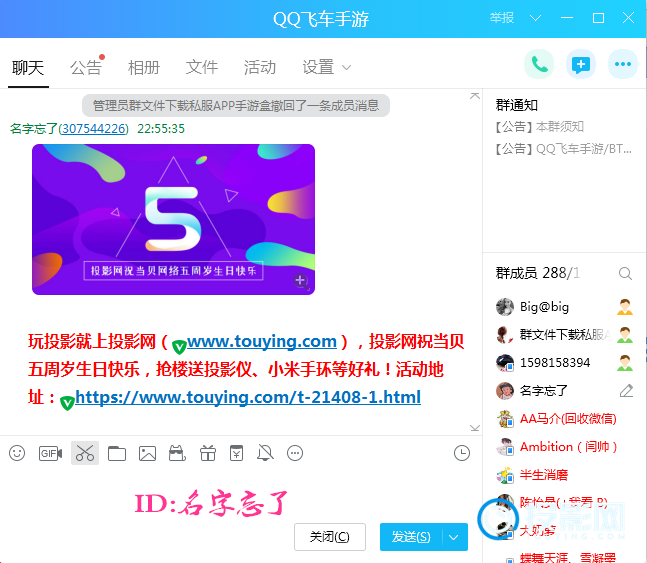
Task: Expand the title bar dropdown arrow next to 举报
Action: click(536, 18)
